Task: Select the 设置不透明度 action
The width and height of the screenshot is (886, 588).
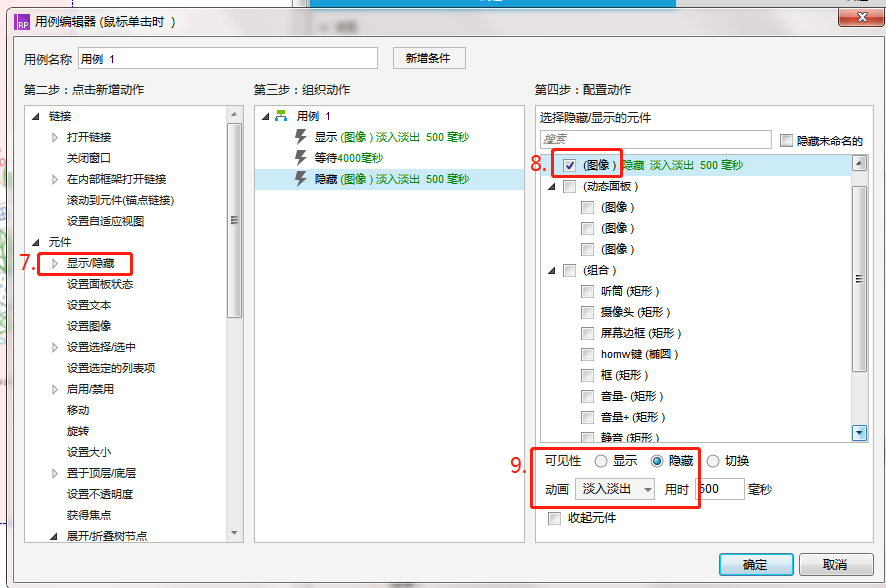Action: coord(100,494)
